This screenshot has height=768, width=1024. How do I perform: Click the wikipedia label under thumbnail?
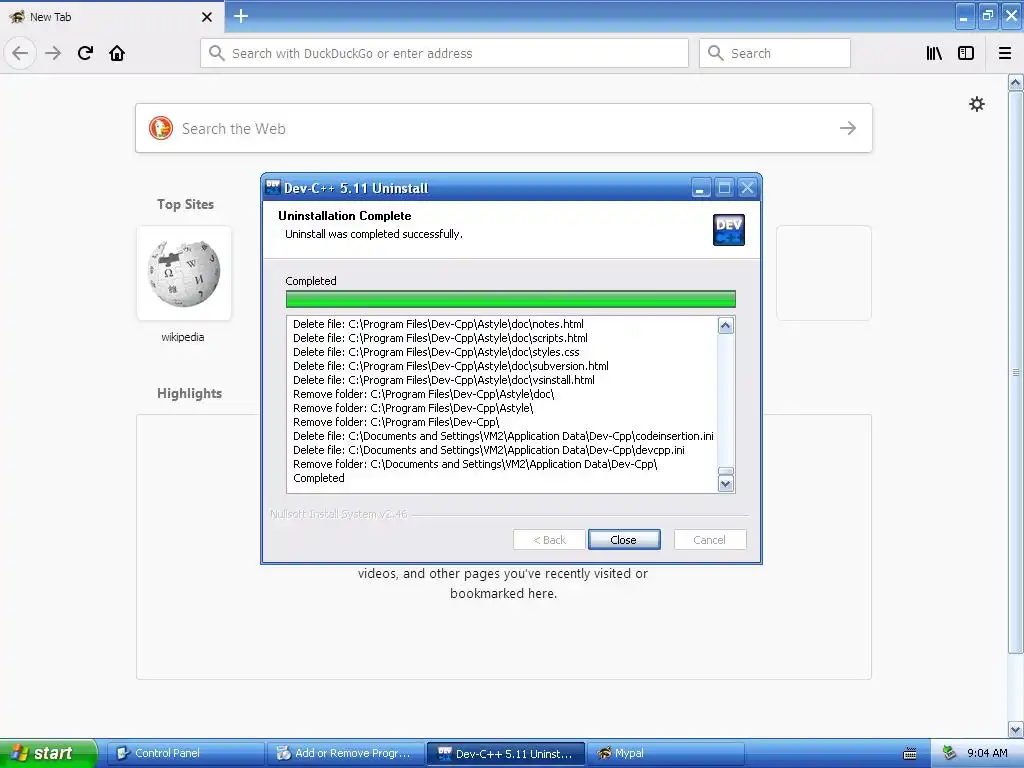[183, 337]
